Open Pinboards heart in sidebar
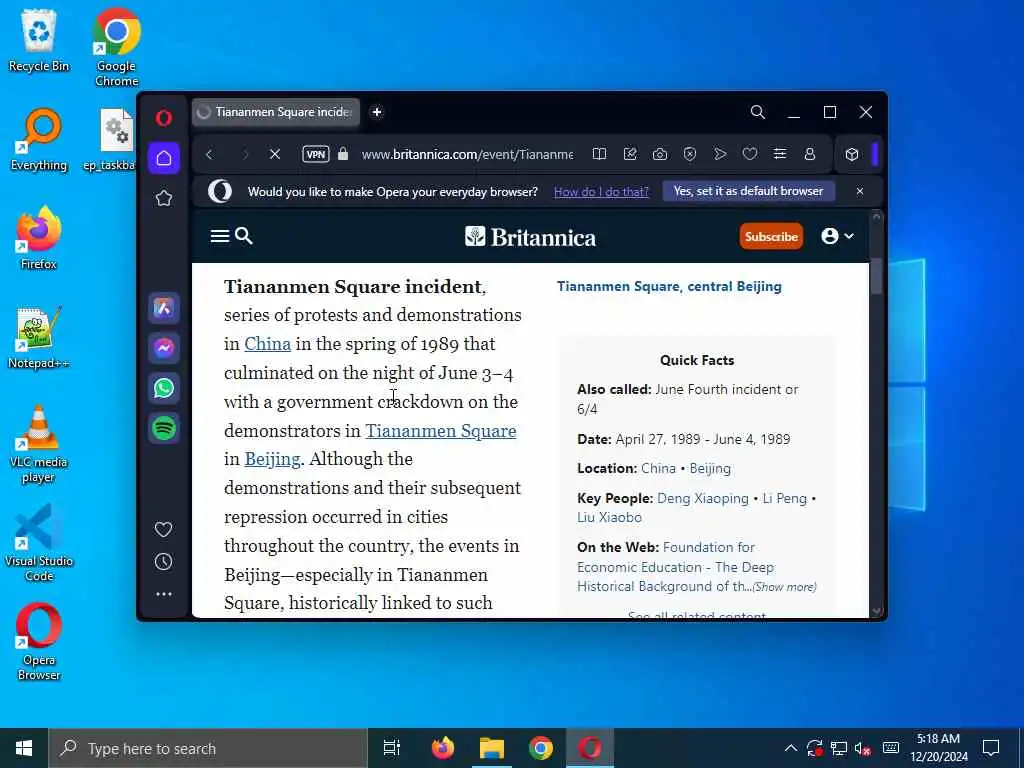 coord(163,529)
